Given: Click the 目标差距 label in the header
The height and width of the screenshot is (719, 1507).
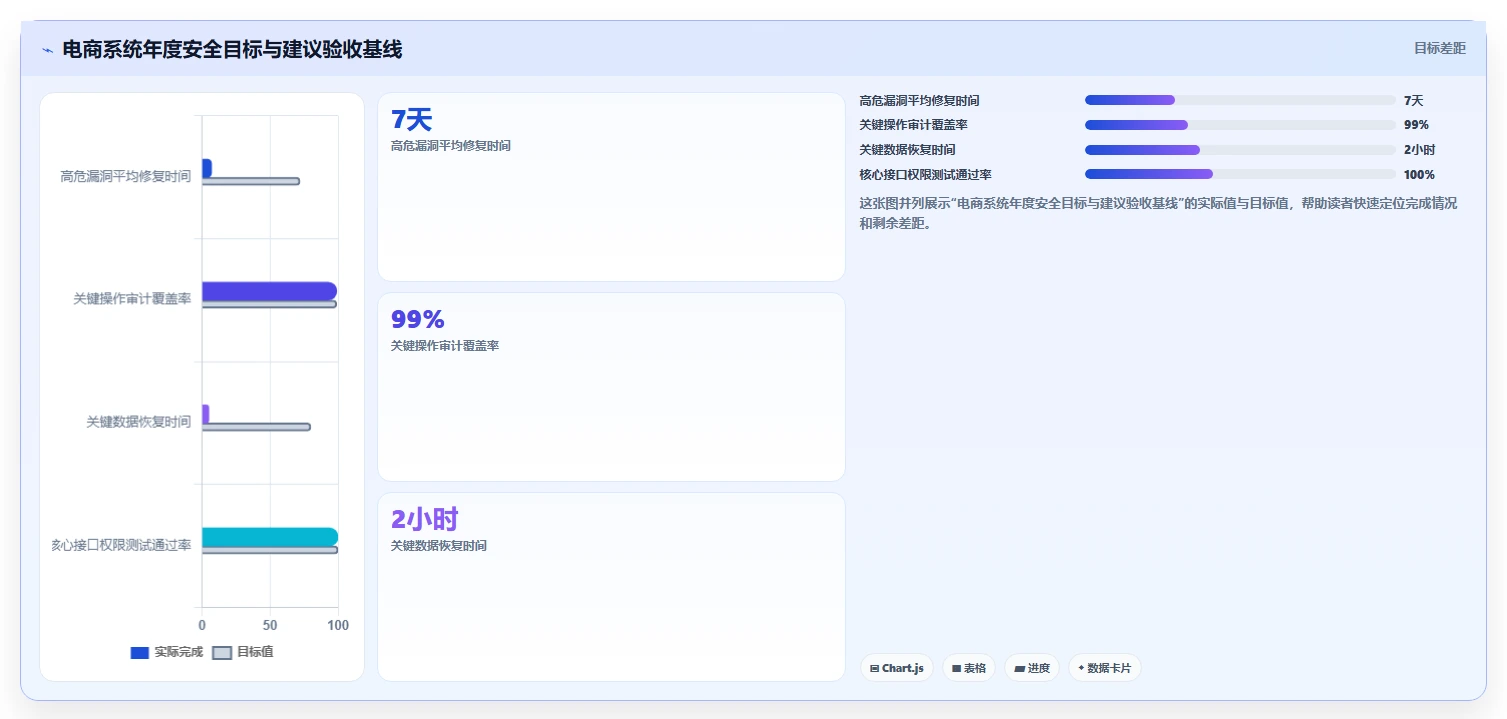Looking at the screenshot, I should click(1440, 48).
